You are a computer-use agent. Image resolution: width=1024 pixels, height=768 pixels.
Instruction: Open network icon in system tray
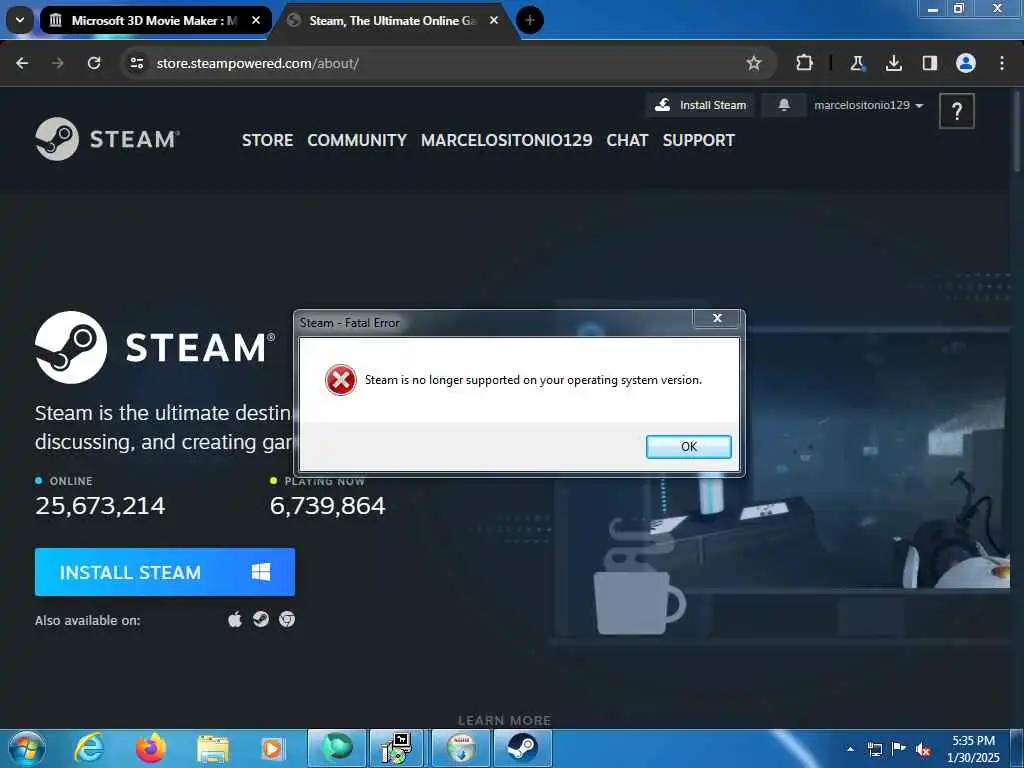coord(874,749)
